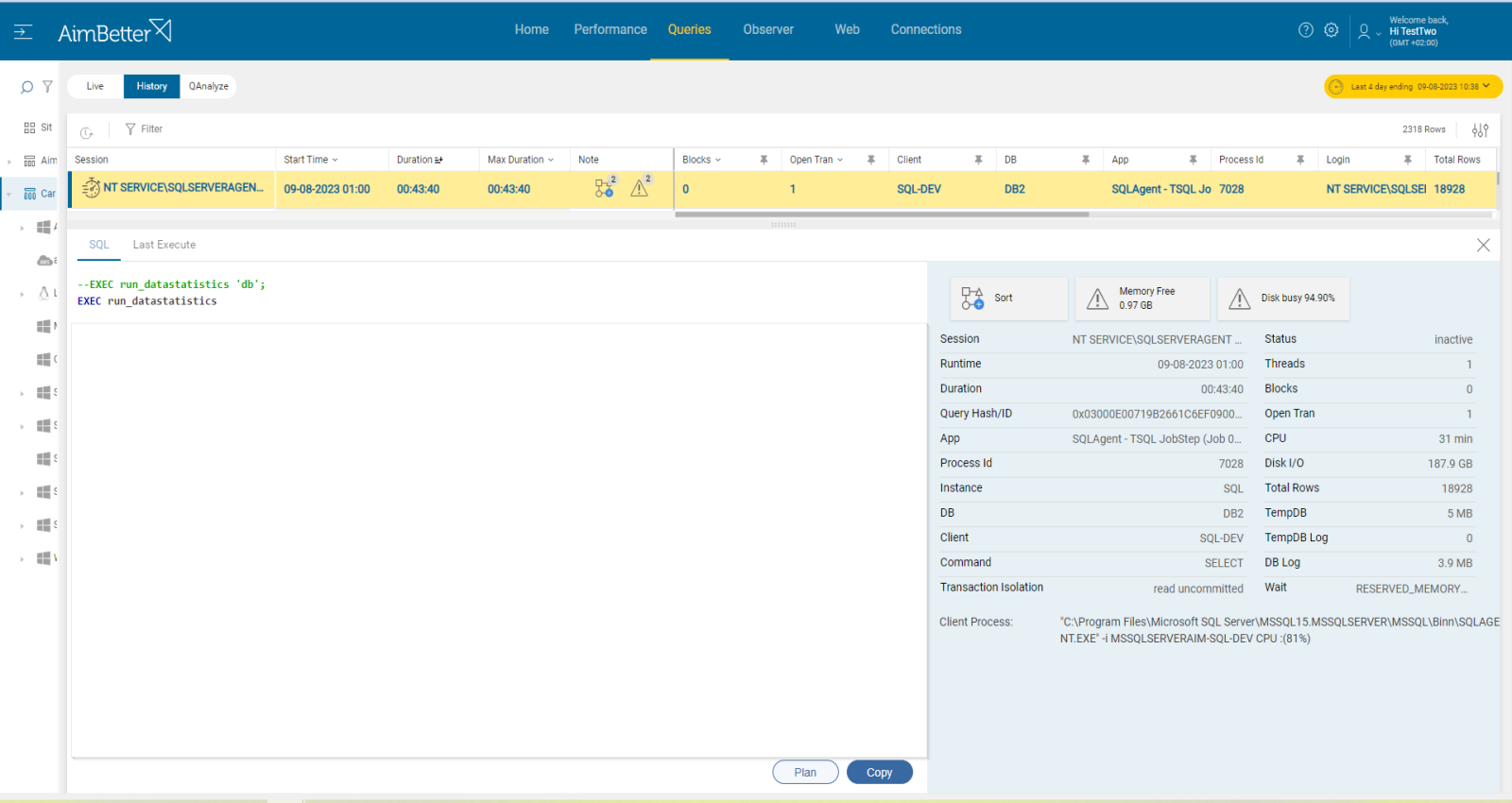The width and height of the screenshot is (1512, 803).
Task: Open the Web menu
Action: coord(847,29)
